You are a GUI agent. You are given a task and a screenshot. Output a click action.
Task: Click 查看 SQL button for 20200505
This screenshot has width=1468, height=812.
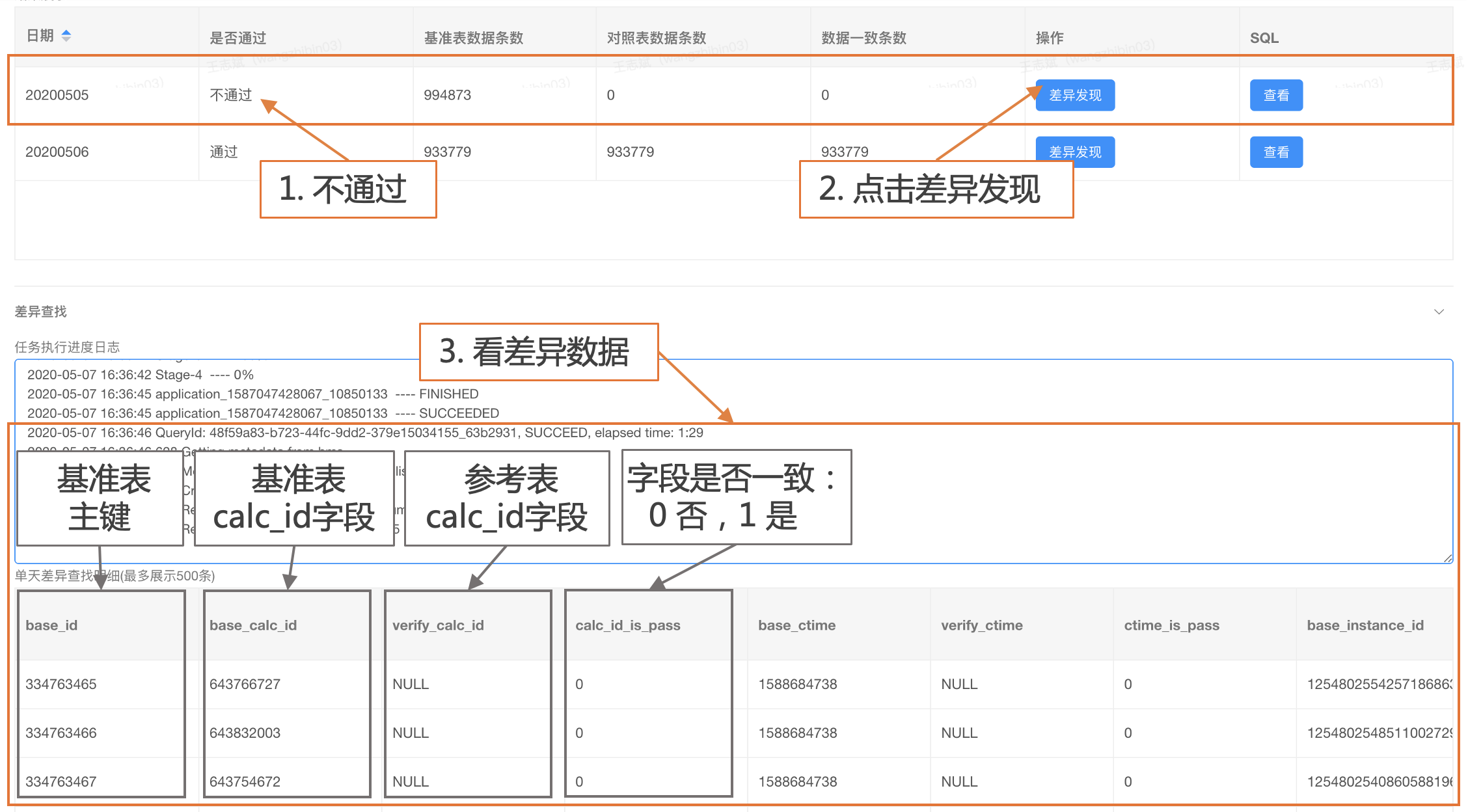tap(1275, 95)
